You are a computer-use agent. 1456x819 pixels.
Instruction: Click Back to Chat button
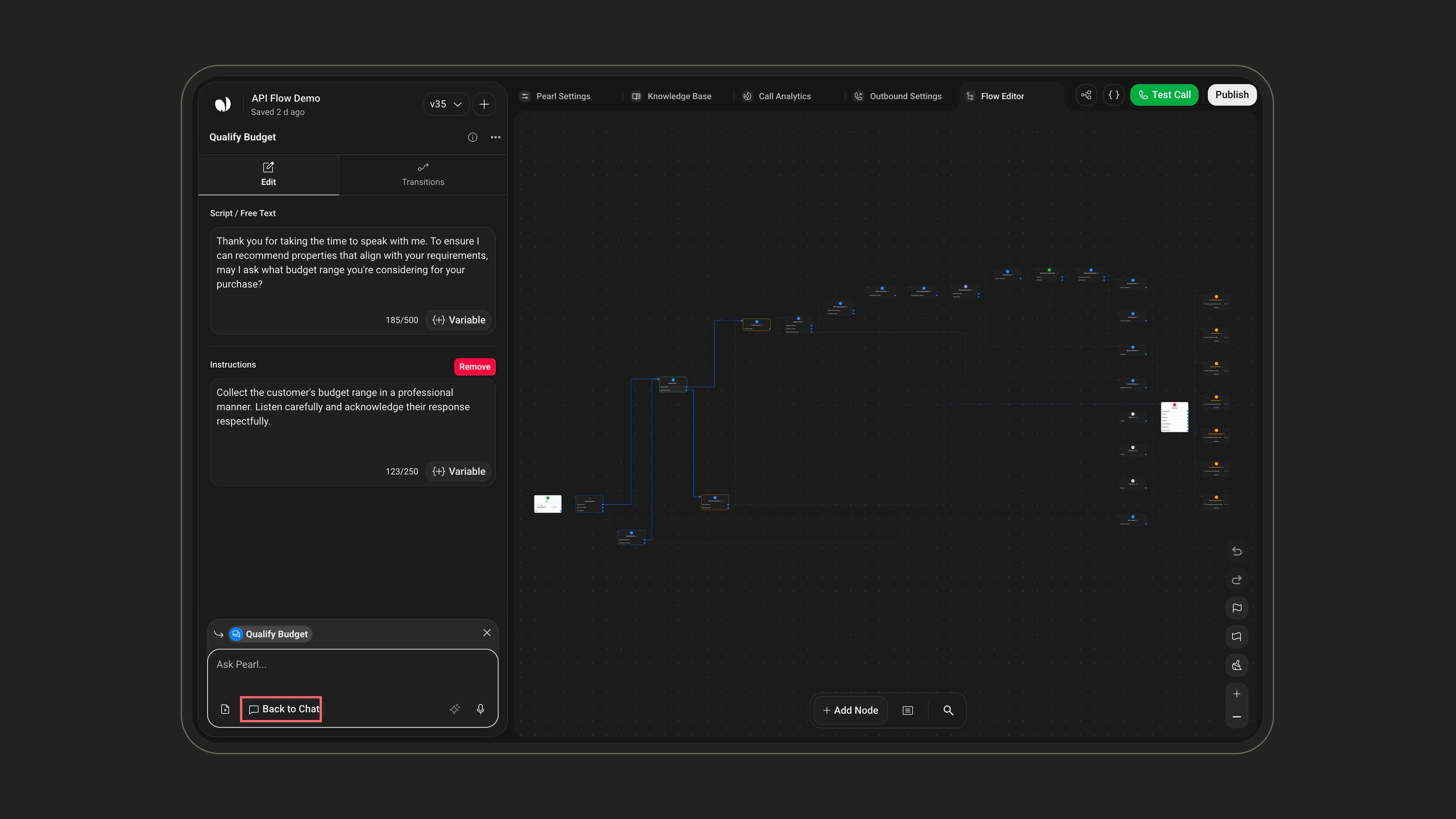pyautogui.click(x=284, y=709)
